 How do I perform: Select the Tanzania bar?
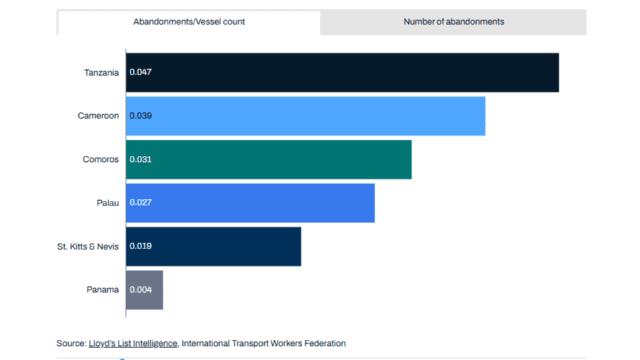(x=342, y=72)
